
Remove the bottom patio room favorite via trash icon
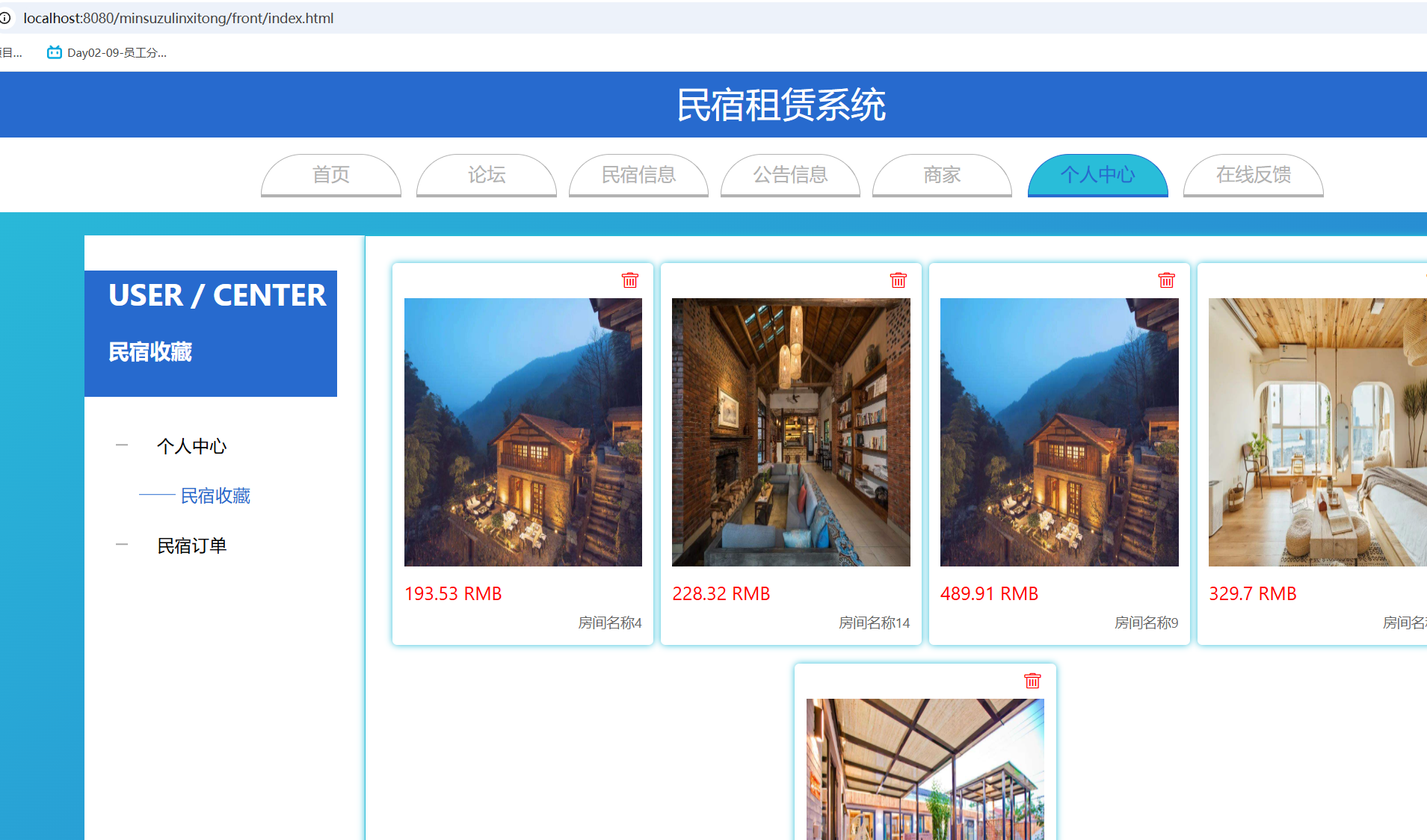pos(1032,681)
